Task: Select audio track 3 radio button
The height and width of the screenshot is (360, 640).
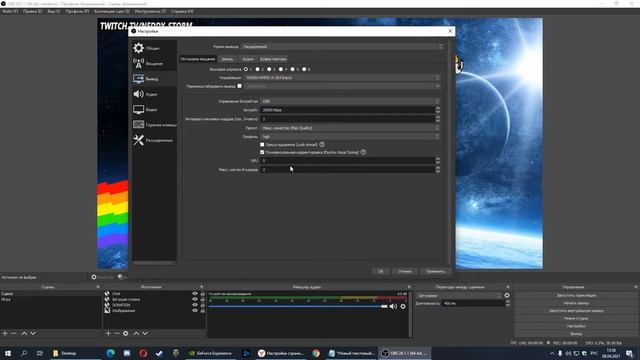Action: [269, 69]
